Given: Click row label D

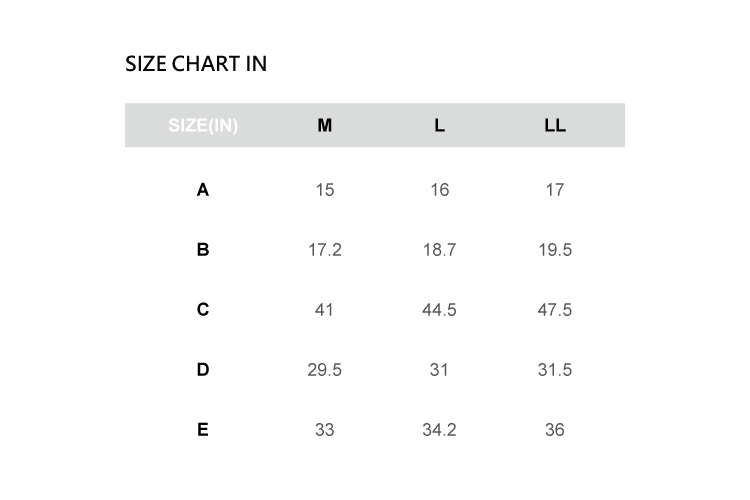Looking at the screenshot, I should coord(203,370).
